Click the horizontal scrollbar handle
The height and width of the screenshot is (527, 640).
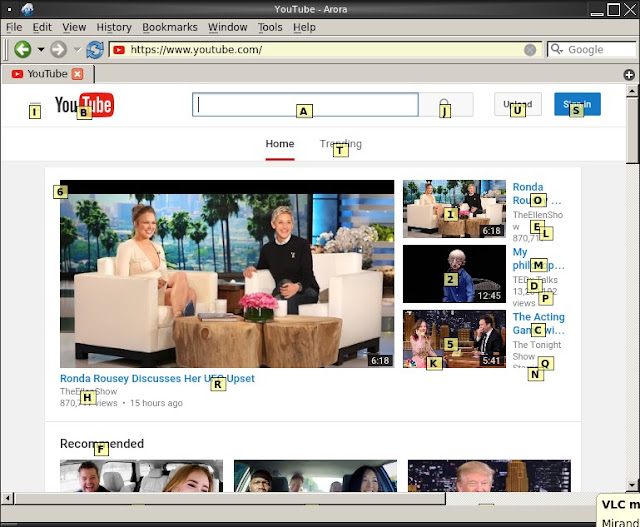click(x=230, y=498)
